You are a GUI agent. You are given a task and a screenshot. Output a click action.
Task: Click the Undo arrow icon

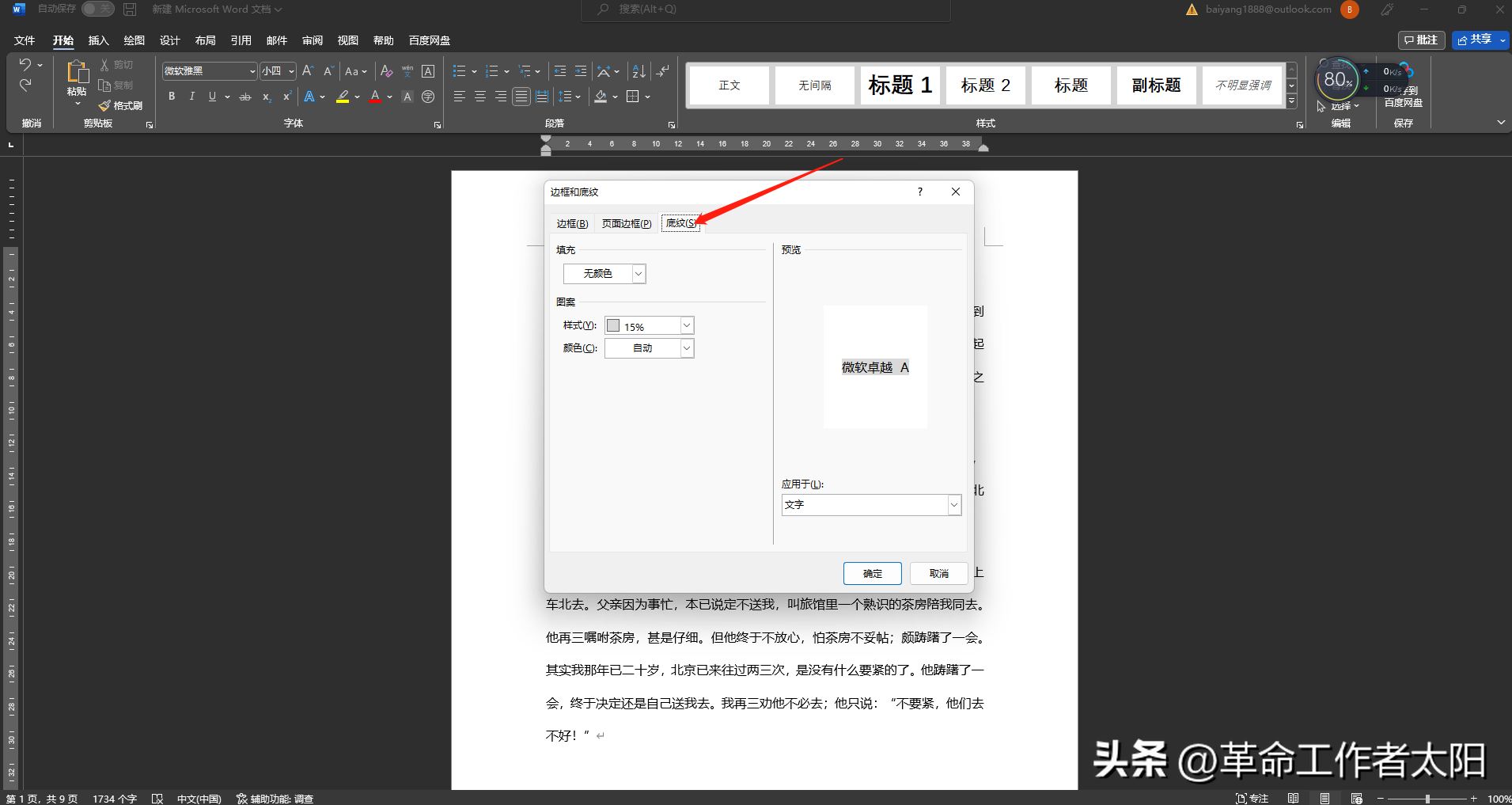[x=25, y=64]
